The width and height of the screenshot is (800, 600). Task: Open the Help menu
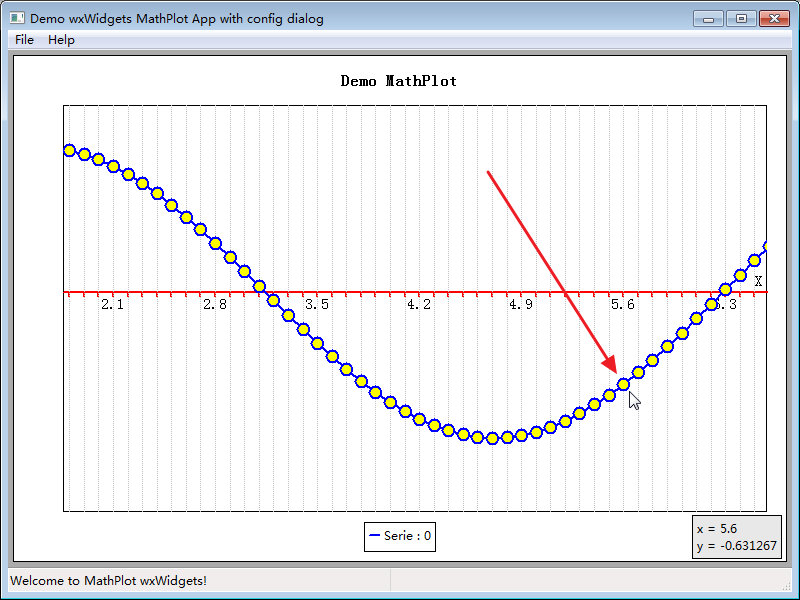(61, 39)
